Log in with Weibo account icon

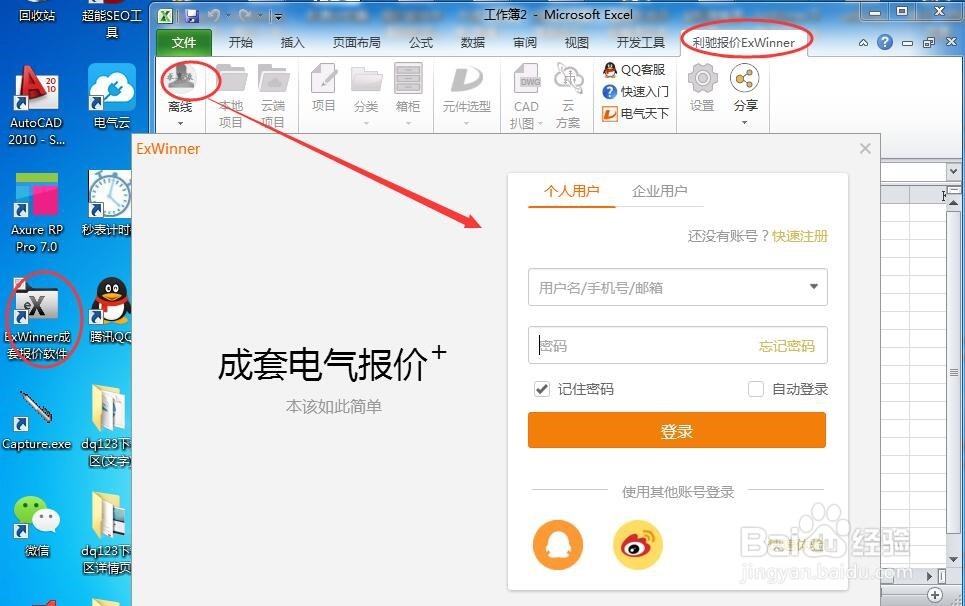coord(638,544)
